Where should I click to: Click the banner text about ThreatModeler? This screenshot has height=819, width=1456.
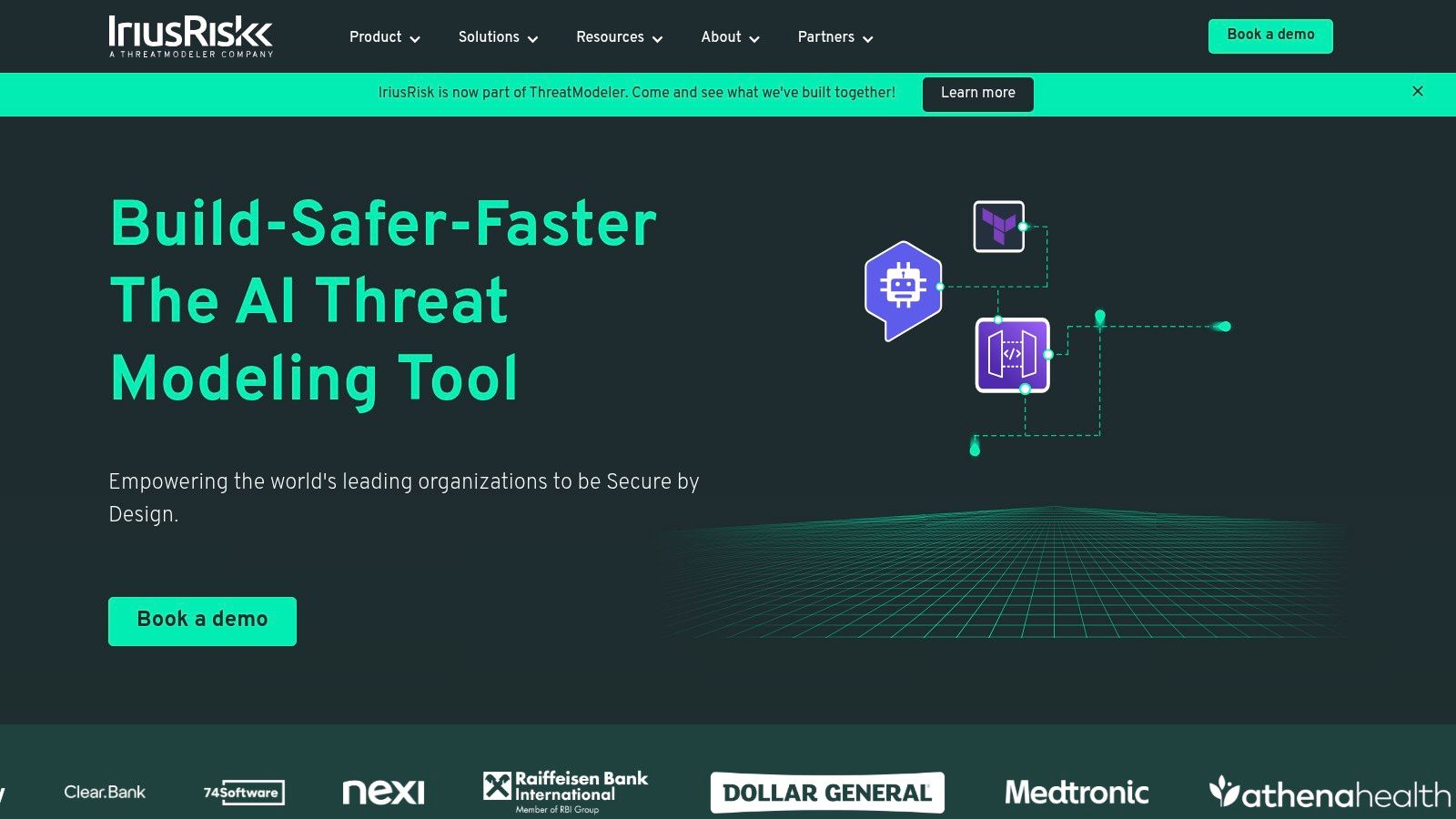click(x=637, y=93)
